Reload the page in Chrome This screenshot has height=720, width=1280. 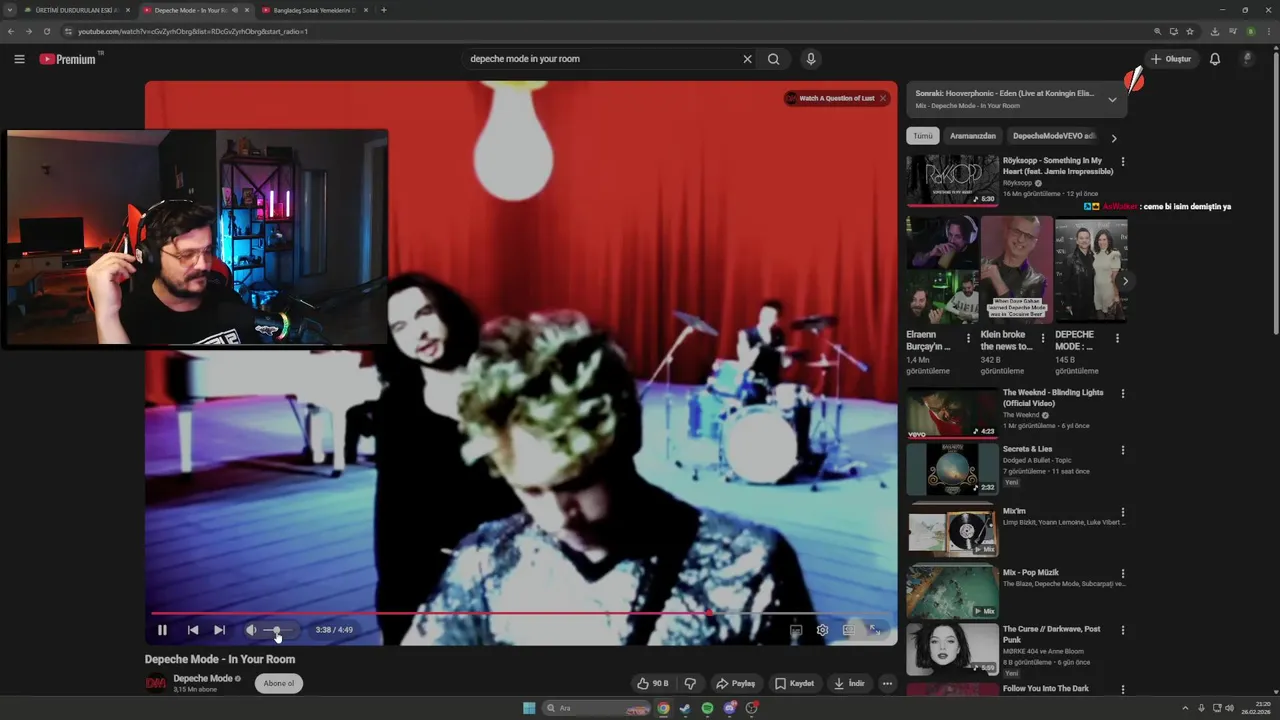(x=47, y=31)
